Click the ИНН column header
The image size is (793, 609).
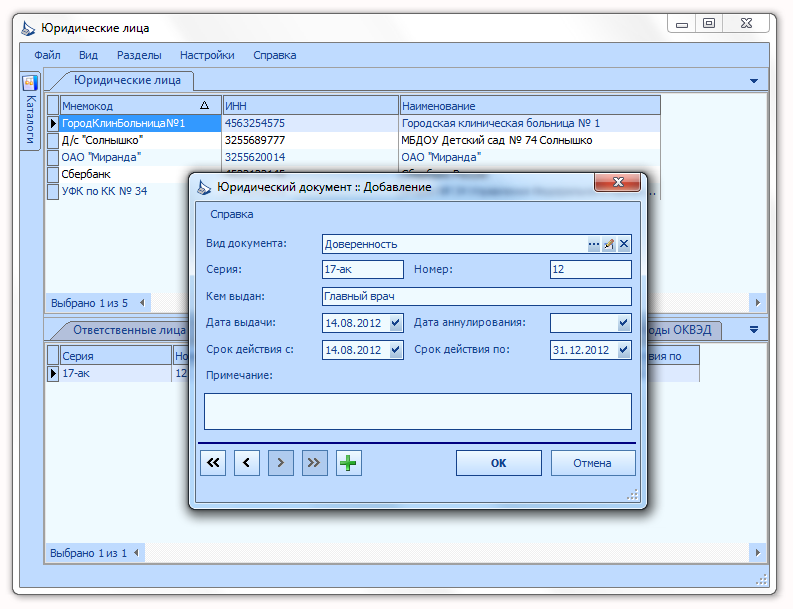point(311,105)
